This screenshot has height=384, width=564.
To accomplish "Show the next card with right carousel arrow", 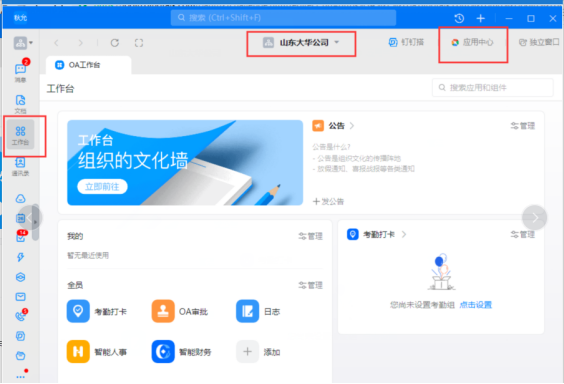I will (535, 218).
